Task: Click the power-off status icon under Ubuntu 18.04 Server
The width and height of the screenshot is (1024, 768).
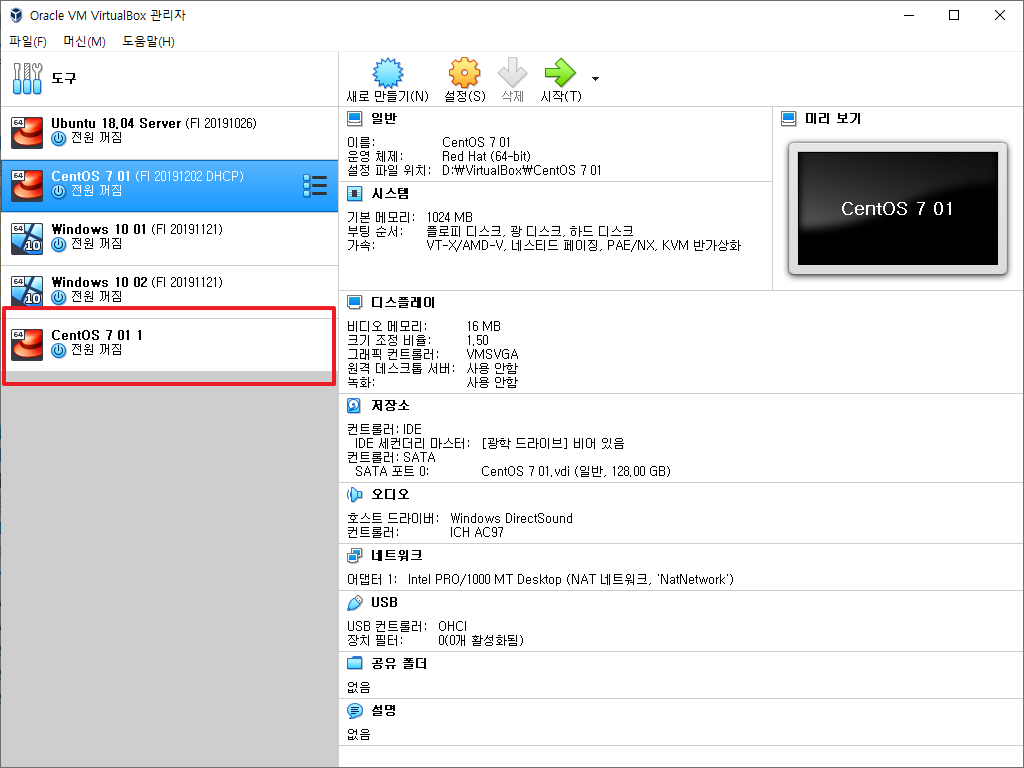Action: 59,138
